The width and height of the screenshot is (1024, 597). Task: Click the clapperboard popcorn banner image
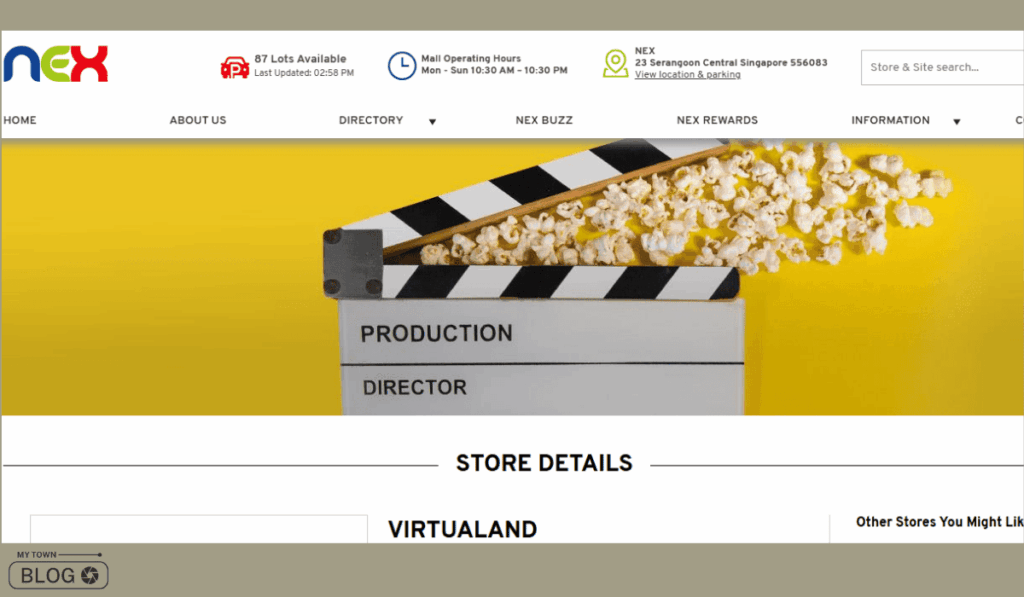(x=512, y=277)
